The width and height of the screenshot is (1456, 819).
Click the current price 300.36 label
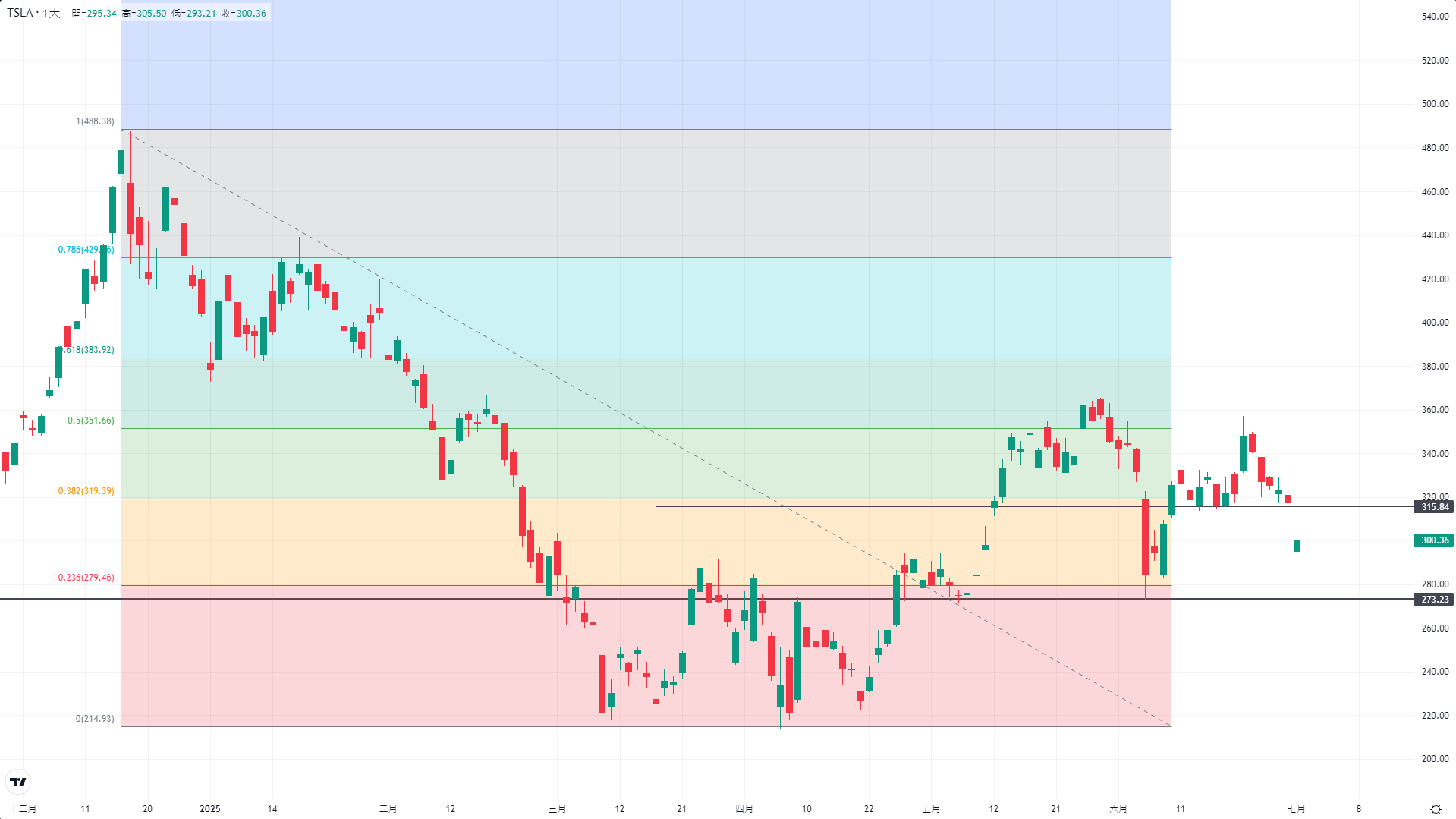point(1434,540)
